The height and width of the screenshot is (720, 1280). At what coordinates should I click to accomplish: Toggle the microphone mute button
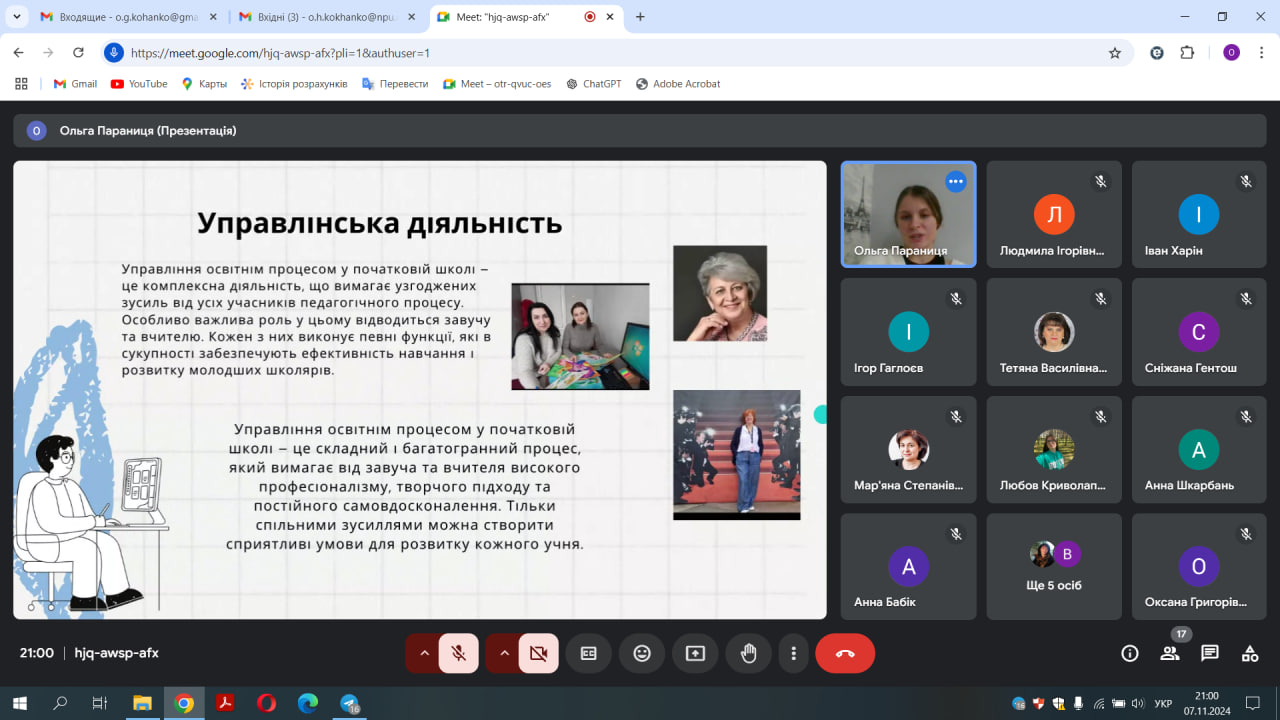point(459,653)
